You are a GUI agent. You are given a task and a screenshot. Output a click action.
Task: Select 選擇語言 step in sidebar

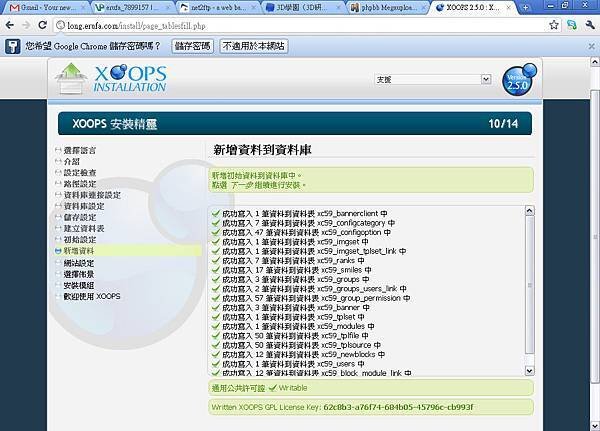point(80,150)
